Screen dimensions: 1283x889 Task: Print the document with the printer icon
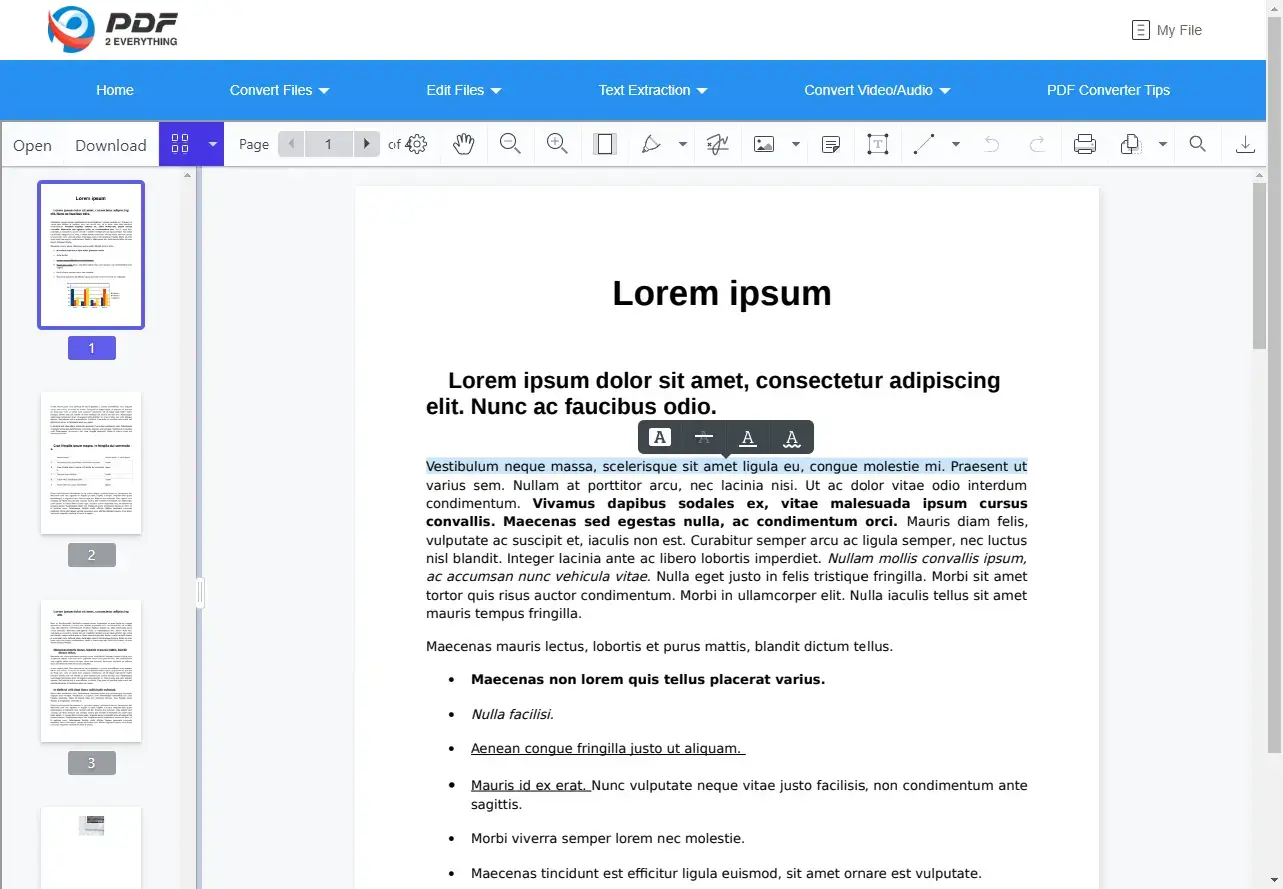1084,144
